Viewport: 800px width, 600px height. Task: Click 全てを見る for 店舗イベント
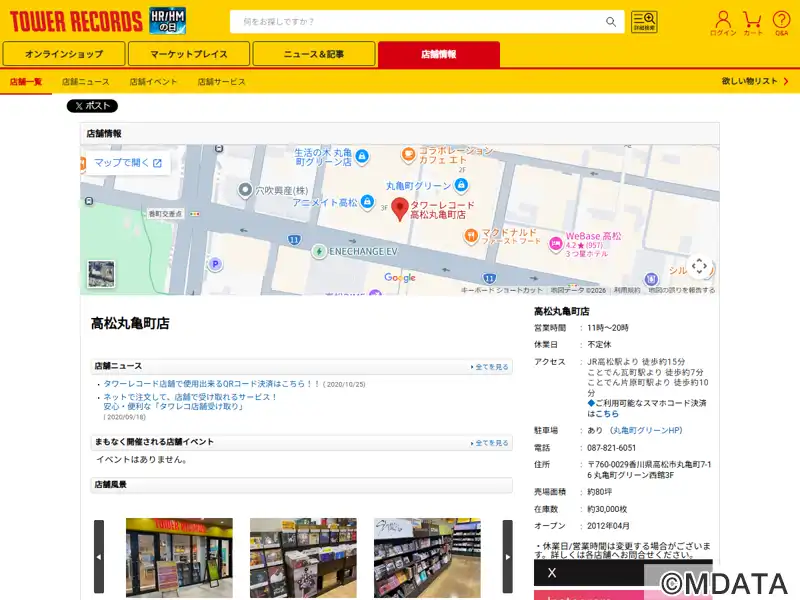[x=490, y=443]
